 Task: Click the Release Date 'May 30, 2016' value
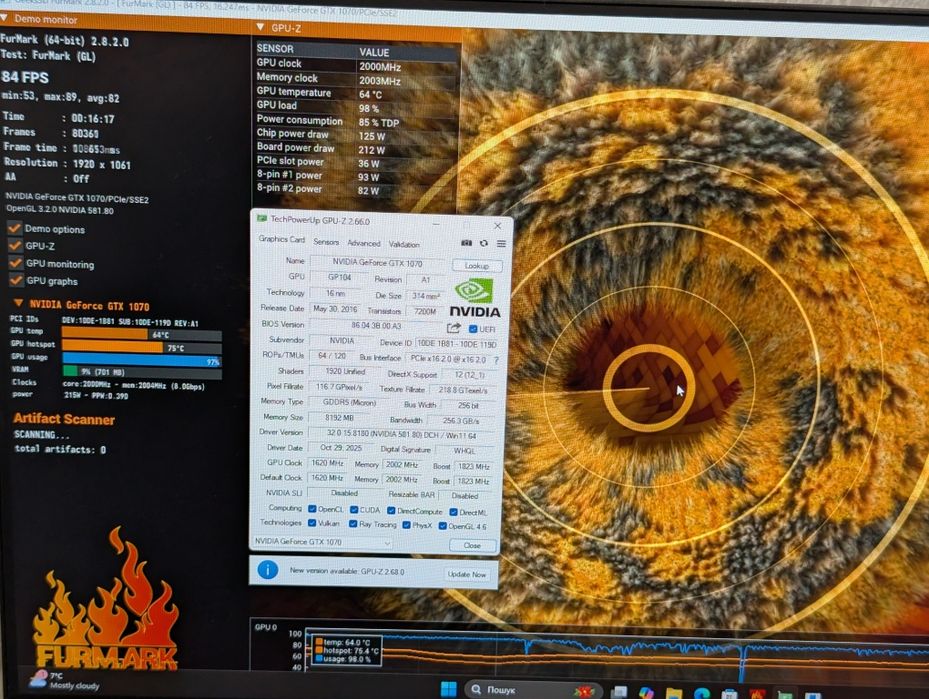coord(335,309)
